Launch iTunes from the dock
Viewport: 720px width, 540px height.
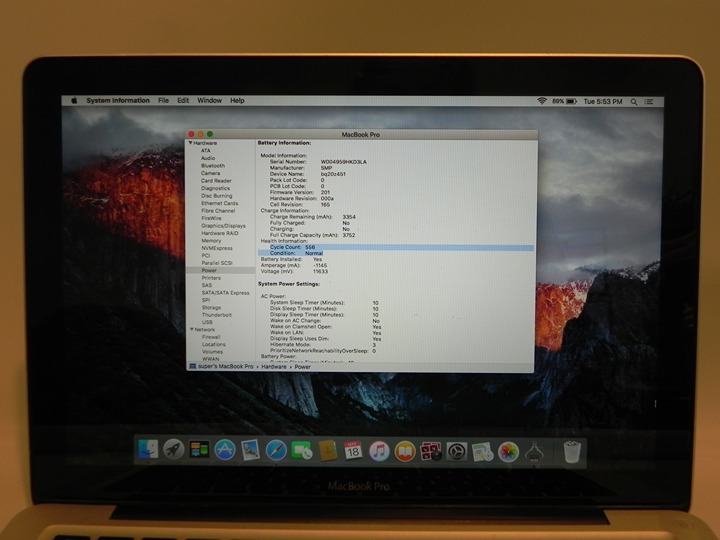(379, 451)
